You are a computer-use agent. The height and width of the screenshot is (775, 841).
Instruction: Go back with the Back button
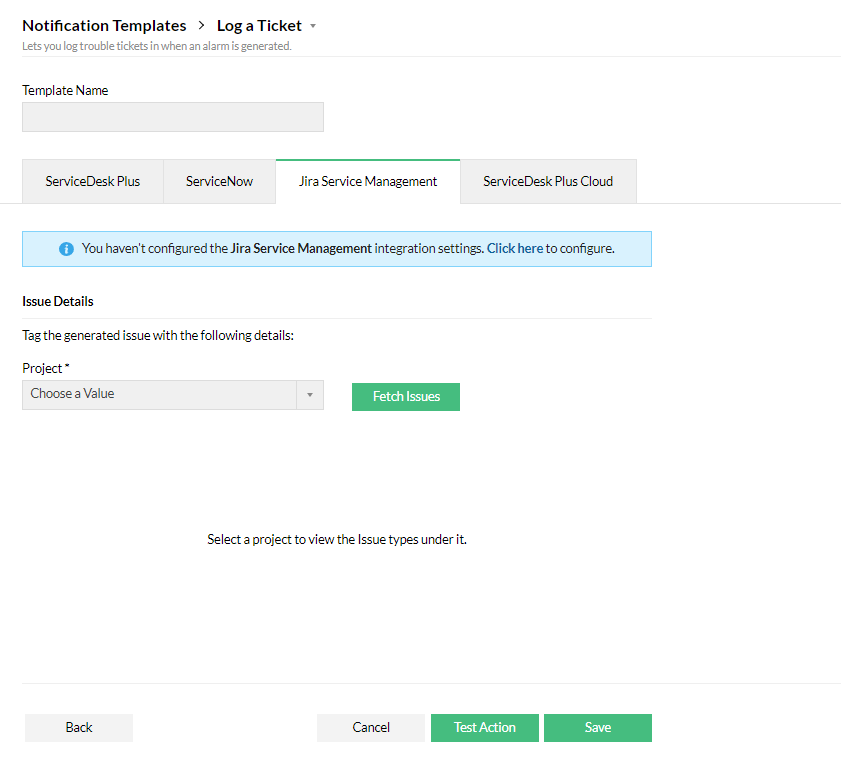79,728
